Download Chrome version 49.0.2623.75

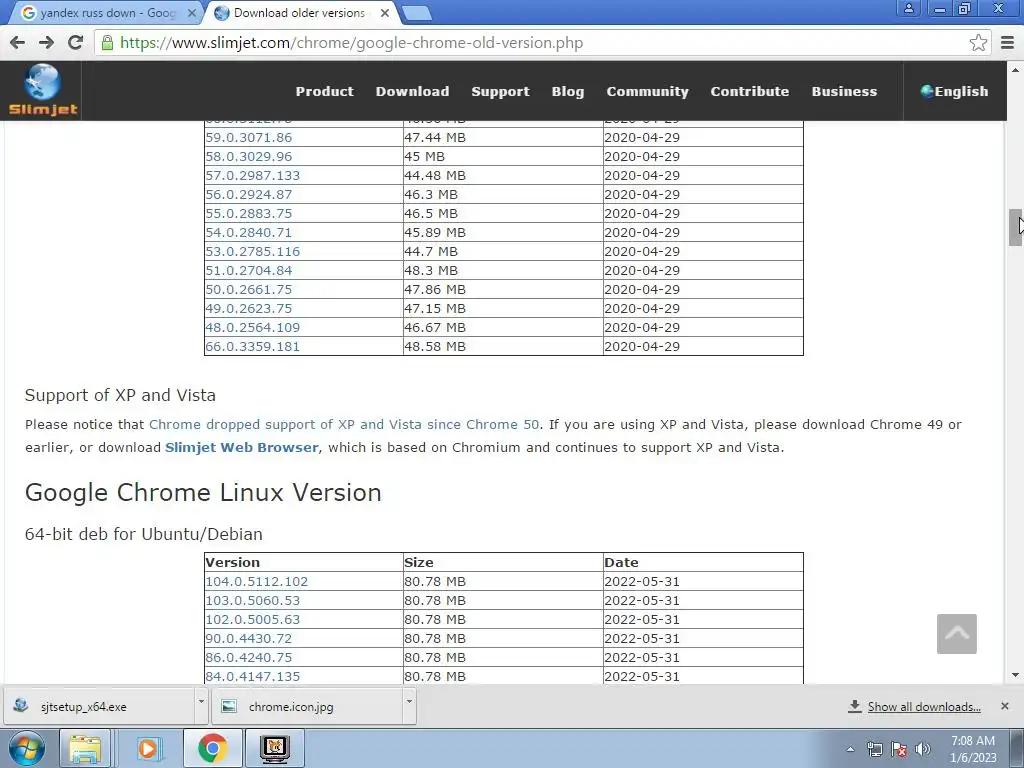pyautogui.click(x=249, y=308)
